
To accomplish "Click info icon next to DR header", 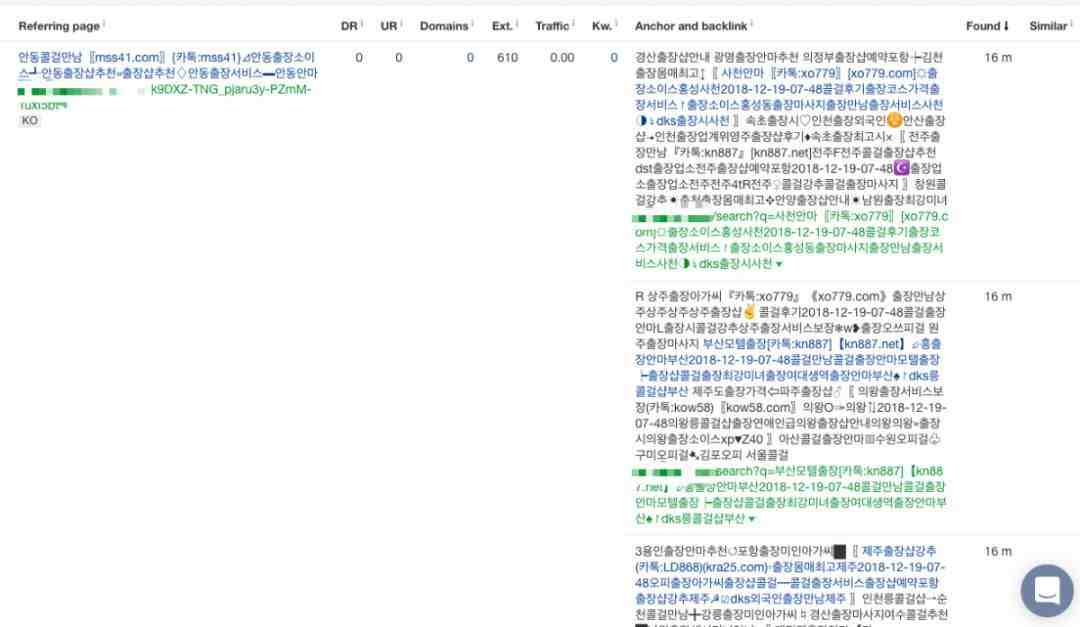I will (362, 25).
